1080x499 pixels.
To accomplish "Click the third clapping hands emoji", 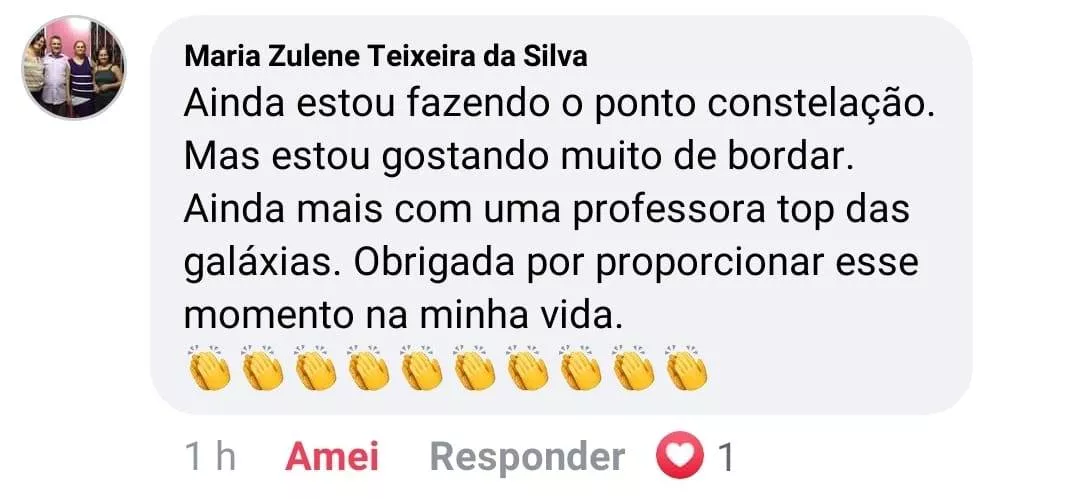I will pos(315,367).
